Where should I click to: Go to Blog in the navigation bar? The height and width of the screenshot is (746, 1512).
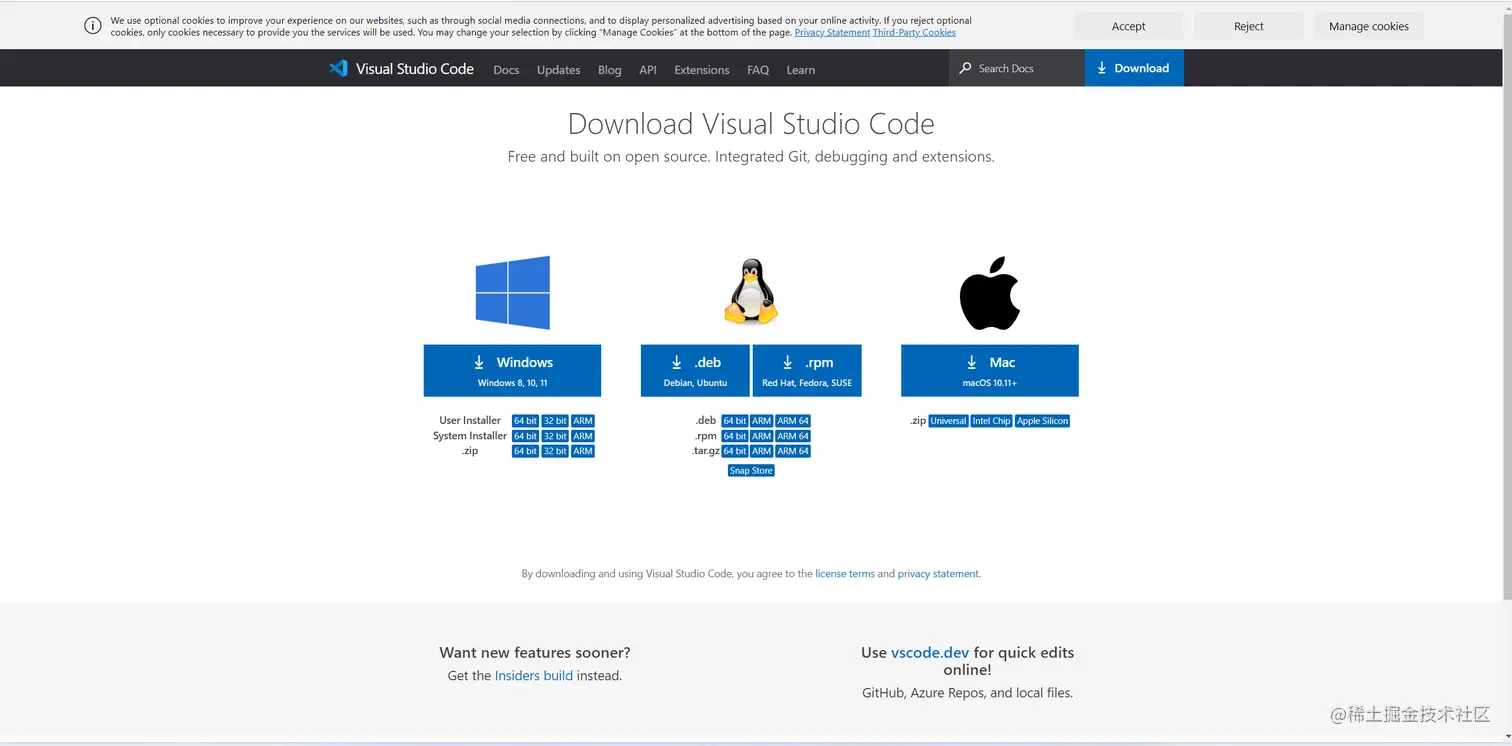[x=610, y=70]
